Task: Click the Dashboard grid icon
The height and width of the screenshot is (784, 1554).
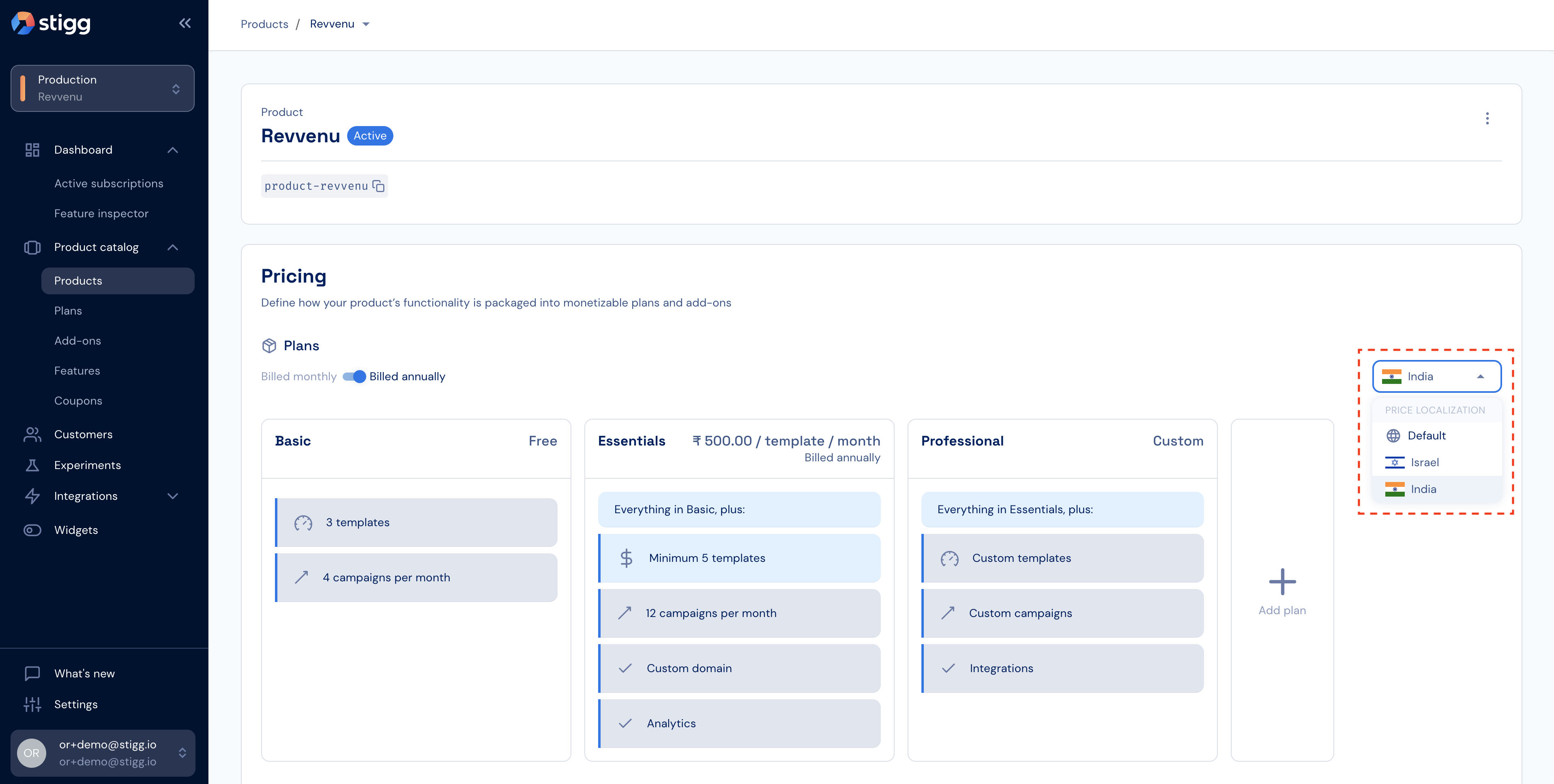Action: coord(32,150)
